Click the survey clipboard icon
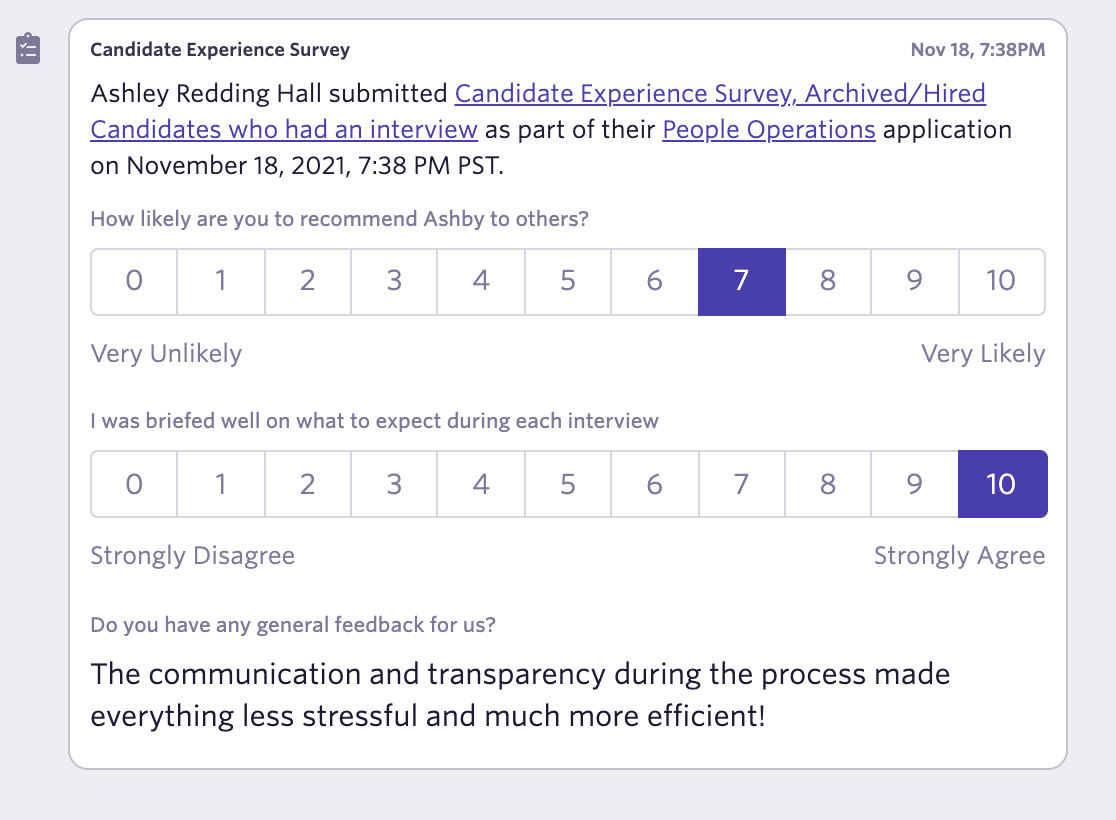This screenshot has width=1116, height=820. click(28, 49)
